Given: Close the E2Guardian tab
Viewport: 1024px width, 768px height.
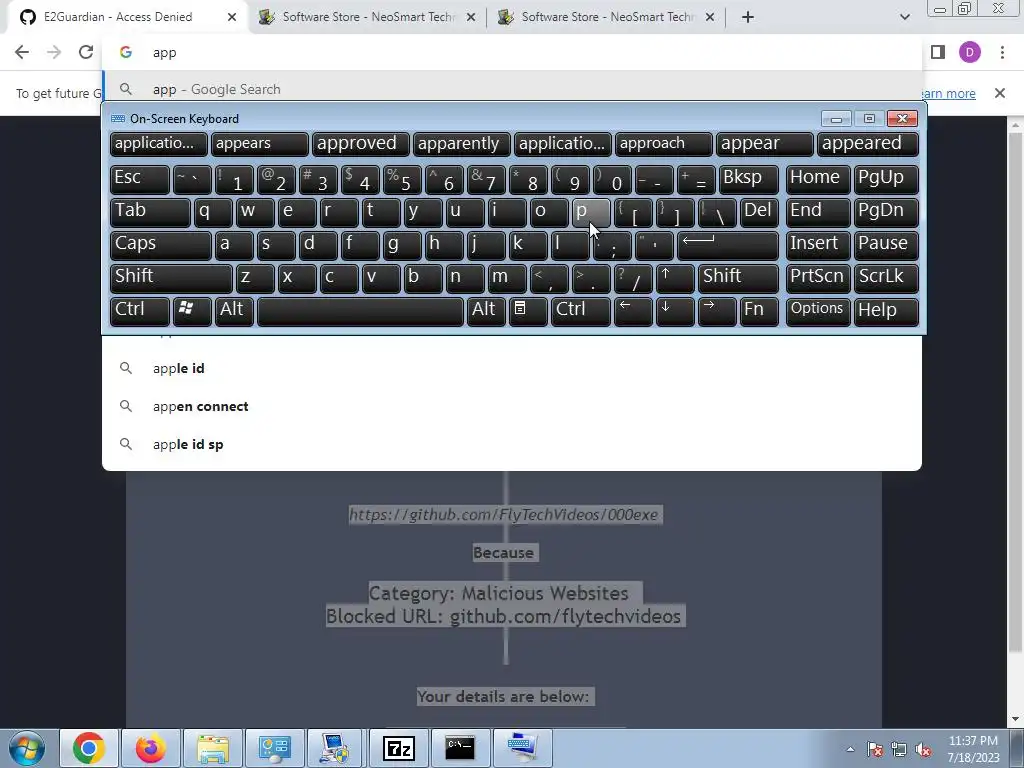Looking at the screenshot, I should pos(232,17).
